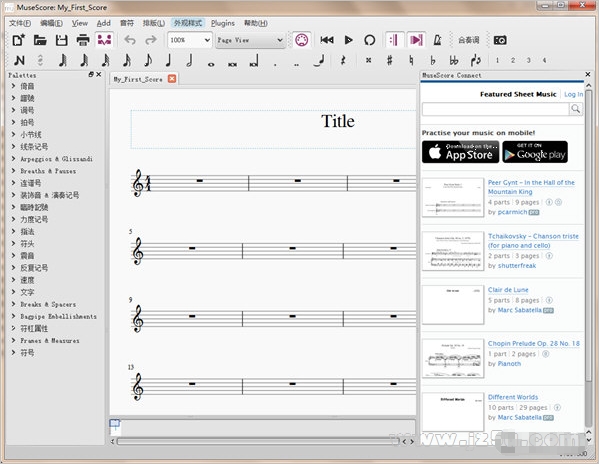
Task: Click the App Store download badge
Action: pyautogui.click(x=460, y=152)
